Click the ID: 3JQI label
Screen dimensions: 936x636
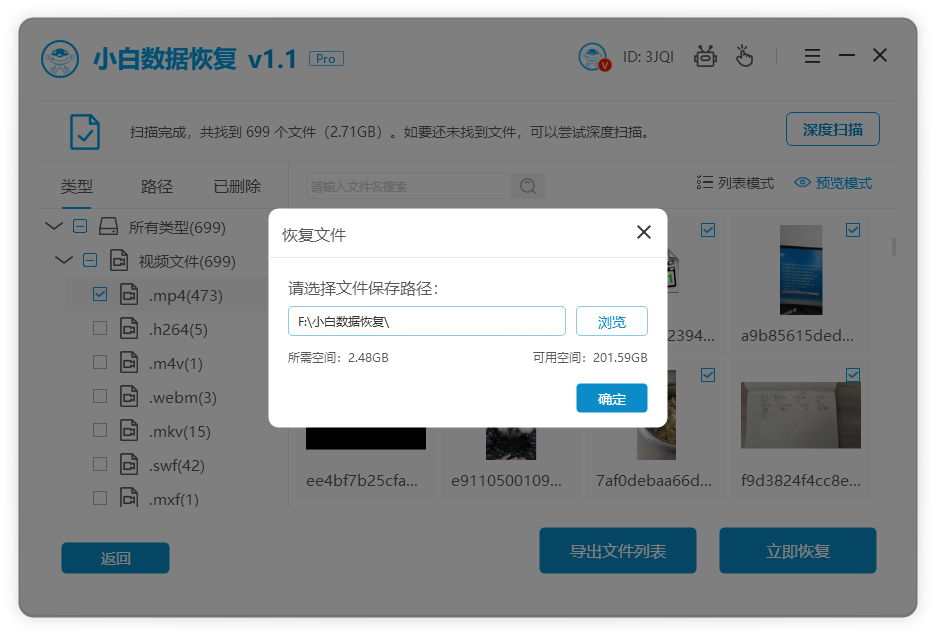pos(648,57)
